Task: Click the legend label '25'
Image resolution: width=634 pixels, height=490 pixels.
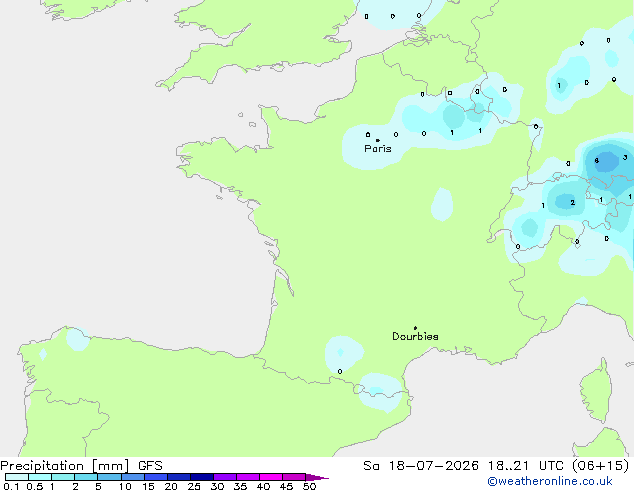Action: pos(194,486)
